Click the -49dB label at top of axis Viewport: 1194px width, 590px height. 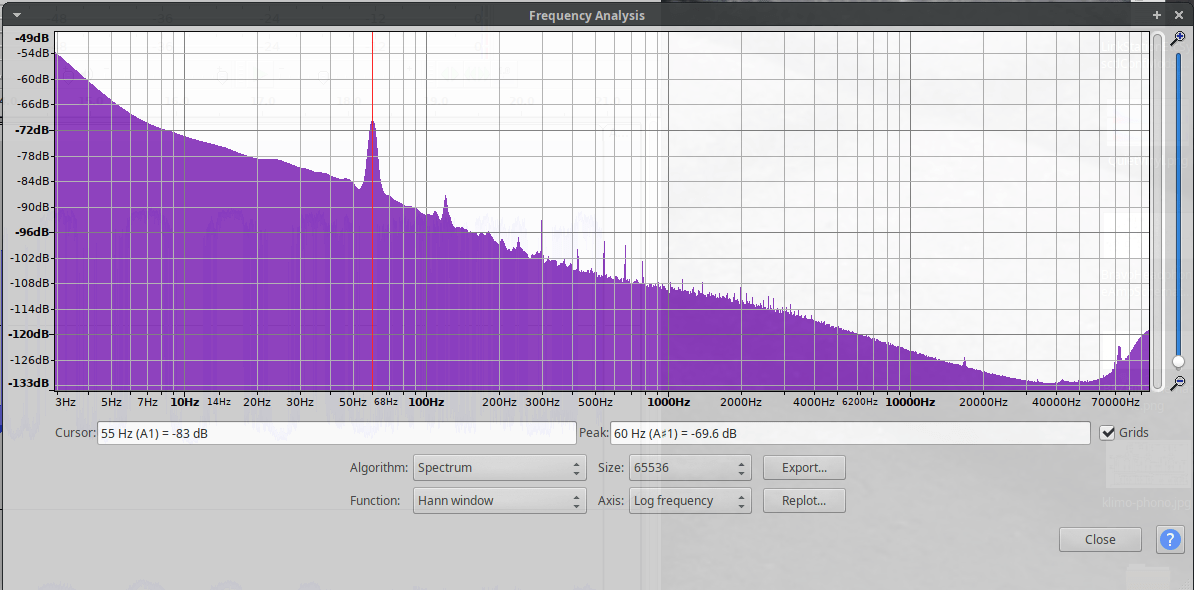(34, 38)
